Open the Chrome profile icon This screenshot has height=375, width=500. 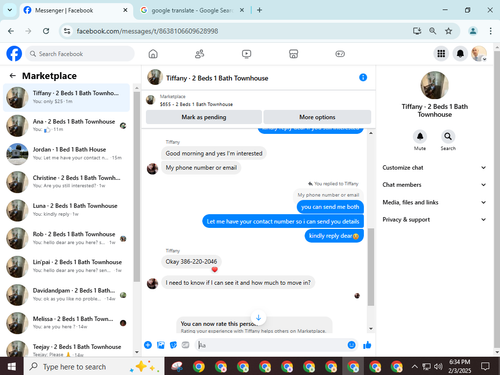(473, 31)
